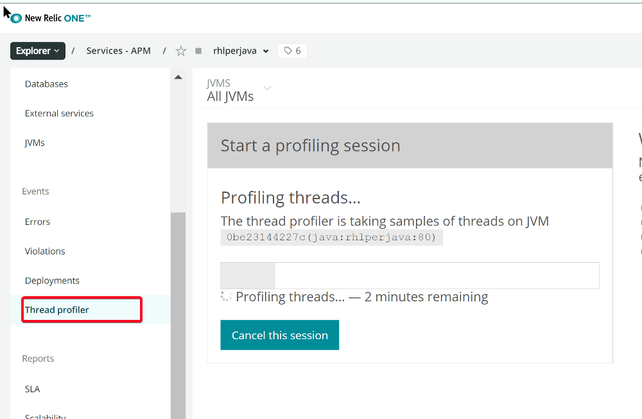This screenshot has width=642, height=419.
Task: Go to Services - APM breadcrumb
Action: [x=118, y=51]
